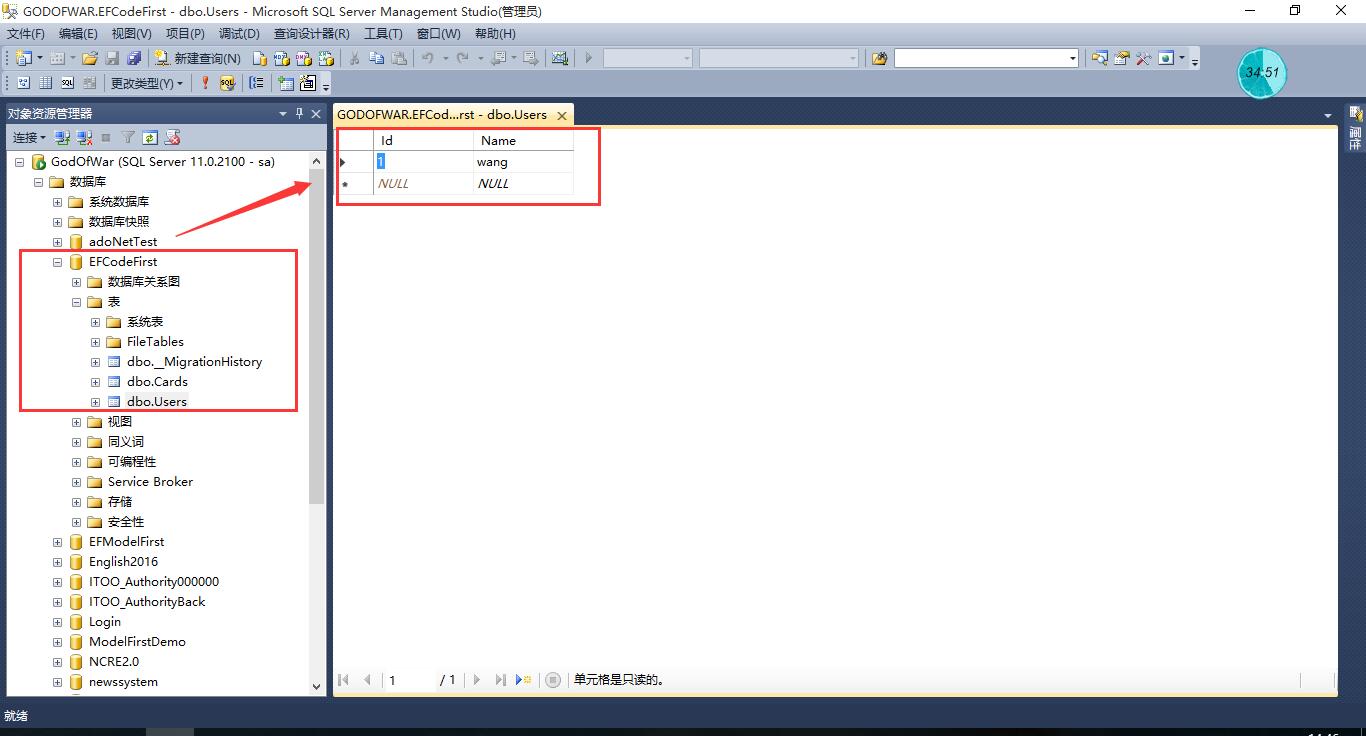
Task: Click the MDX query toolbar icon
Action: 281,58
